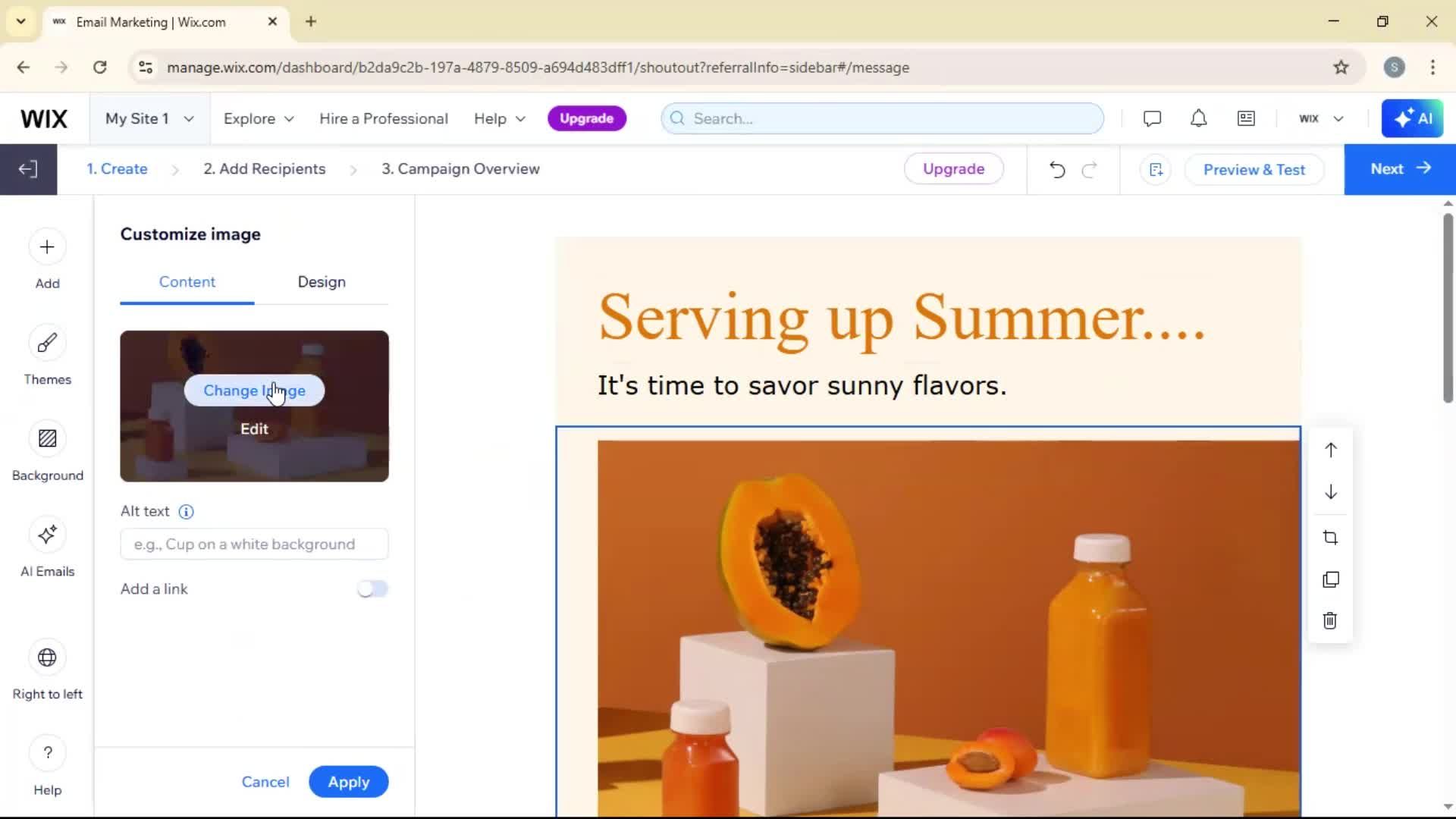Click the papaya juice image in email
Screen dimensions: 1456x819
pos(948,629)
